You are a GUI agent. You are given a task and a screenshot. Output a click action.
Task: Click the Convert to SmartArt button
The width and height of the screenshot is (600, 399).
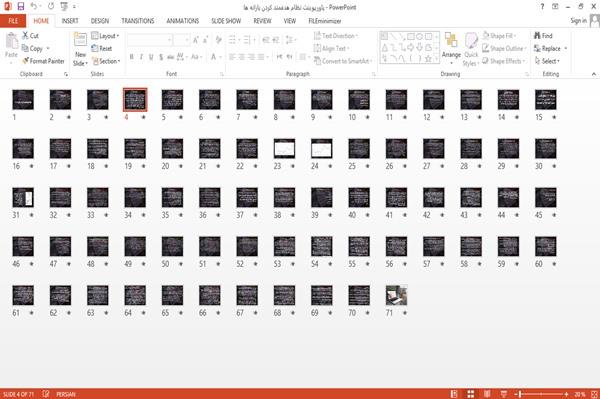(342, 61)
